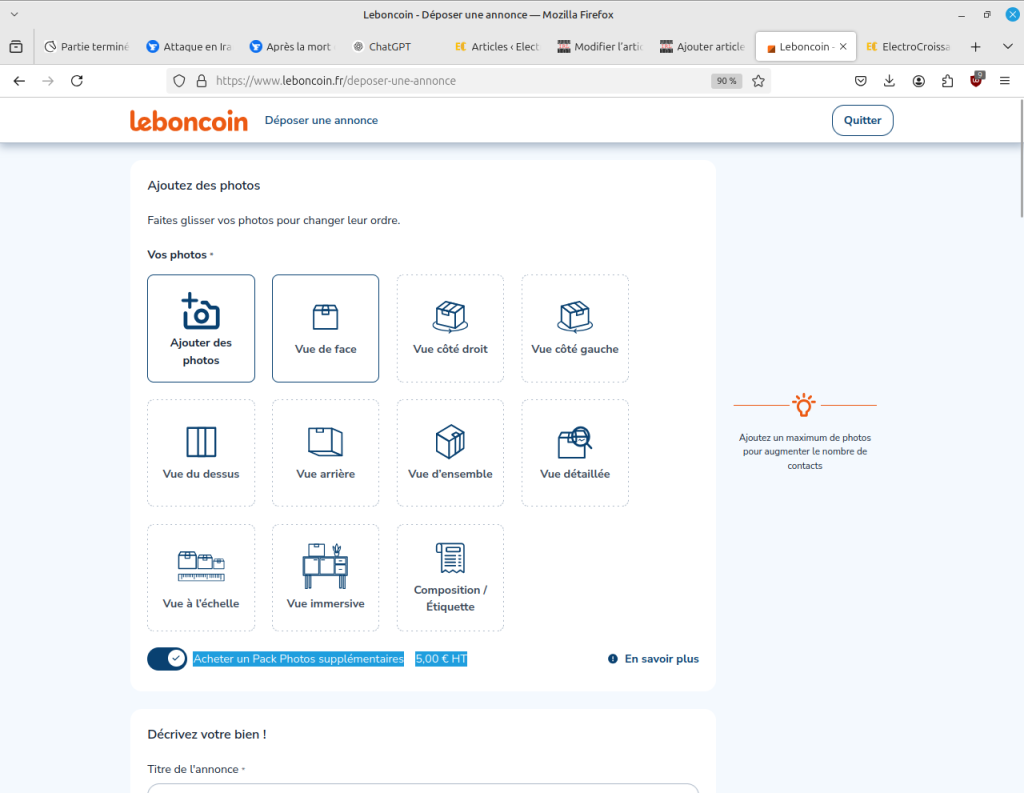Switch to the Ajouter article tab
This screenshot has width=1024, height=793.
[x=703, y=46]
